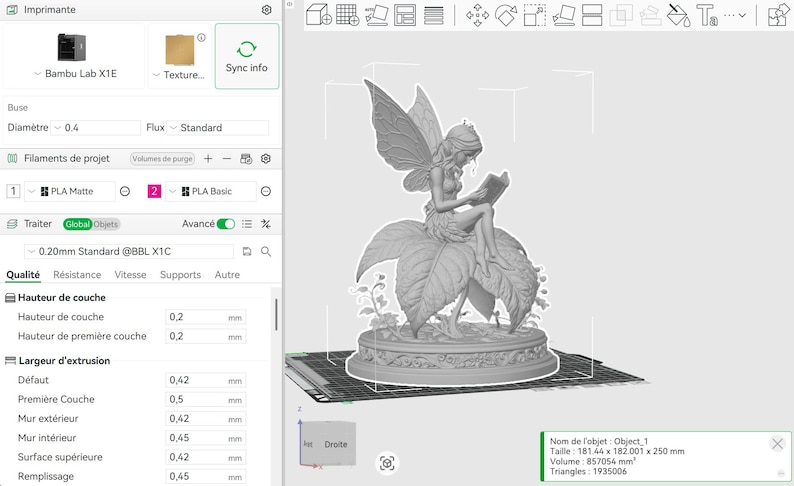Click the Mur intérieur width field

pos(206,438)
